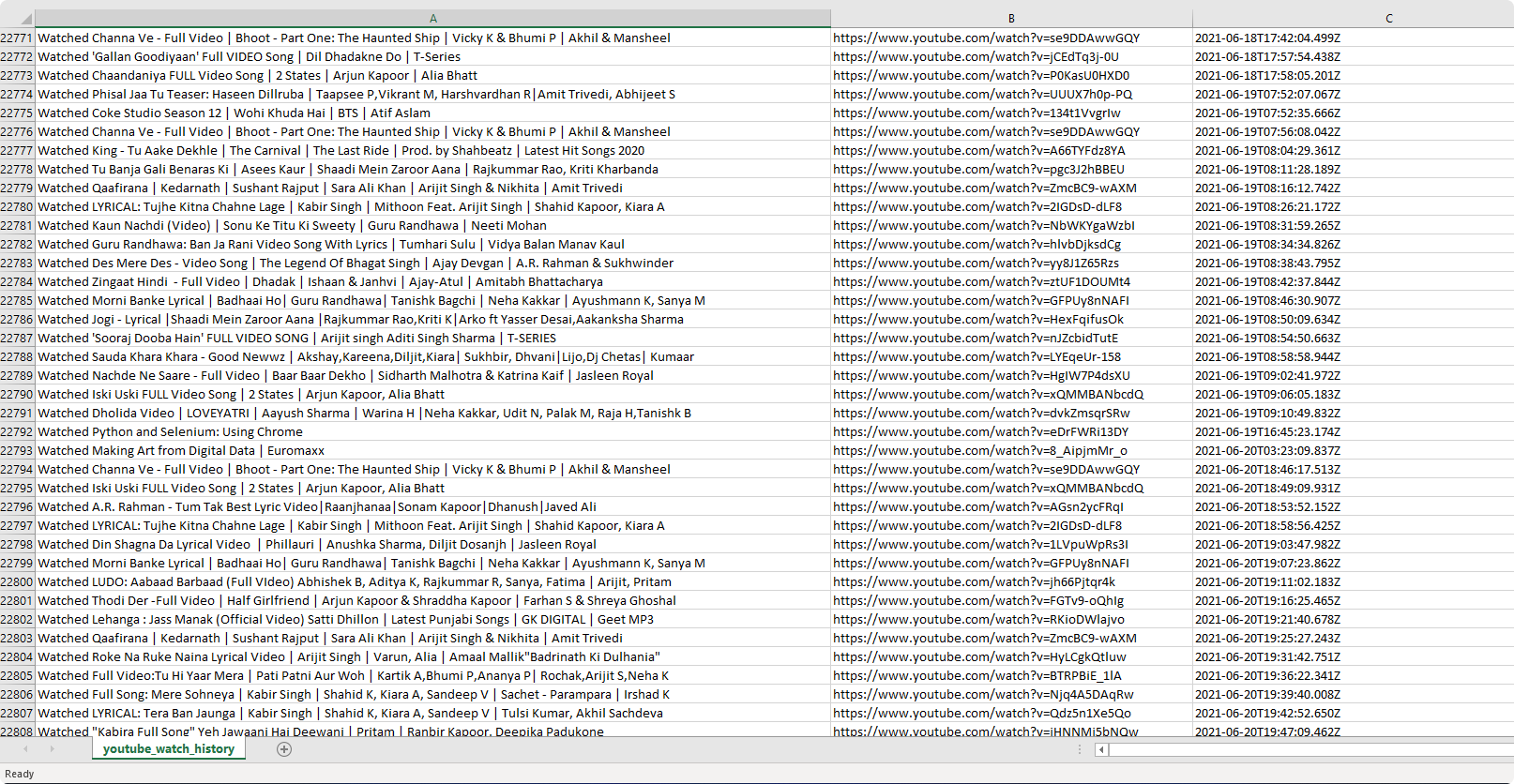Click timestamp 2021-06-18T17:42:04.499Z
Screen dimensions: 1514x784
pos(1353,38)
